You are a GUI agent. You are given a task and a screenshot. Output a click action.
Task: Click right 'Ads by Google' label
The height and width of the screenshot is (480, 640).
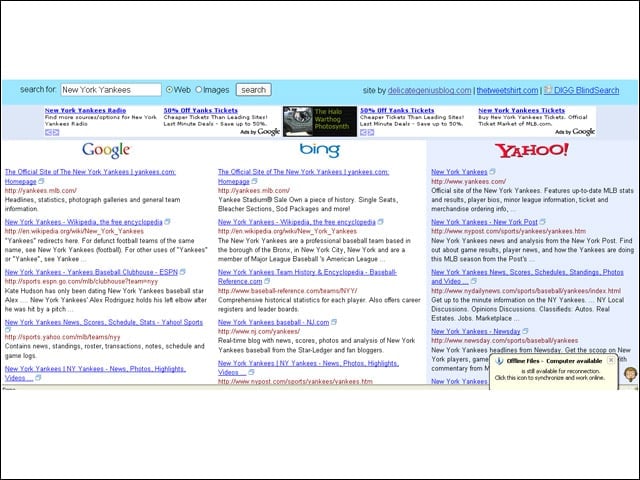(x=575, y=132)
